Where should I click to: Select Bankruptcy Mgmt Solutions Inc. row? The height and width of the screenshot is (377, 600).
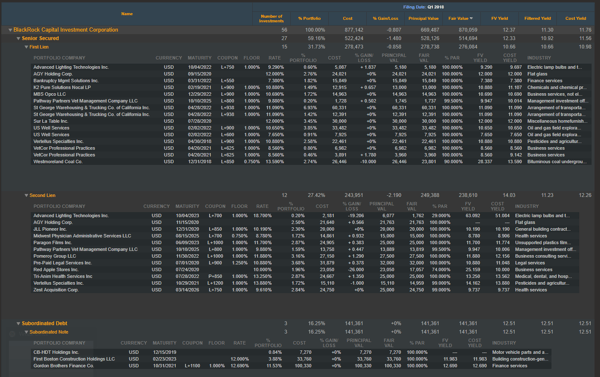coord(311,81)
